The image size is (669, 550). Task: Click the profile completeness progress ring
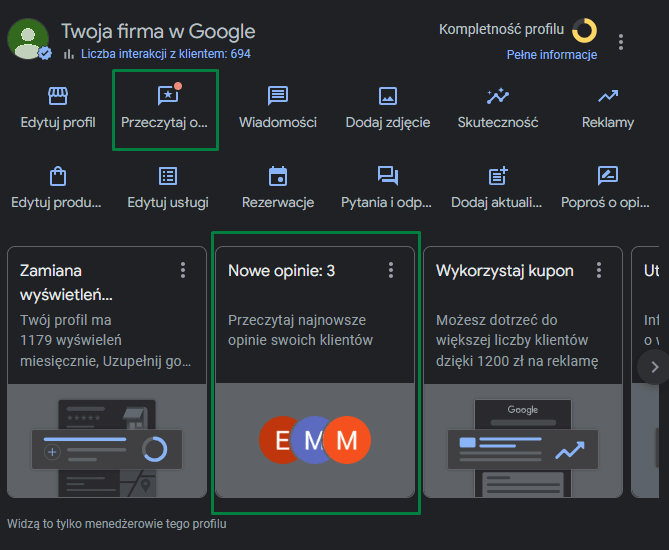584,30
